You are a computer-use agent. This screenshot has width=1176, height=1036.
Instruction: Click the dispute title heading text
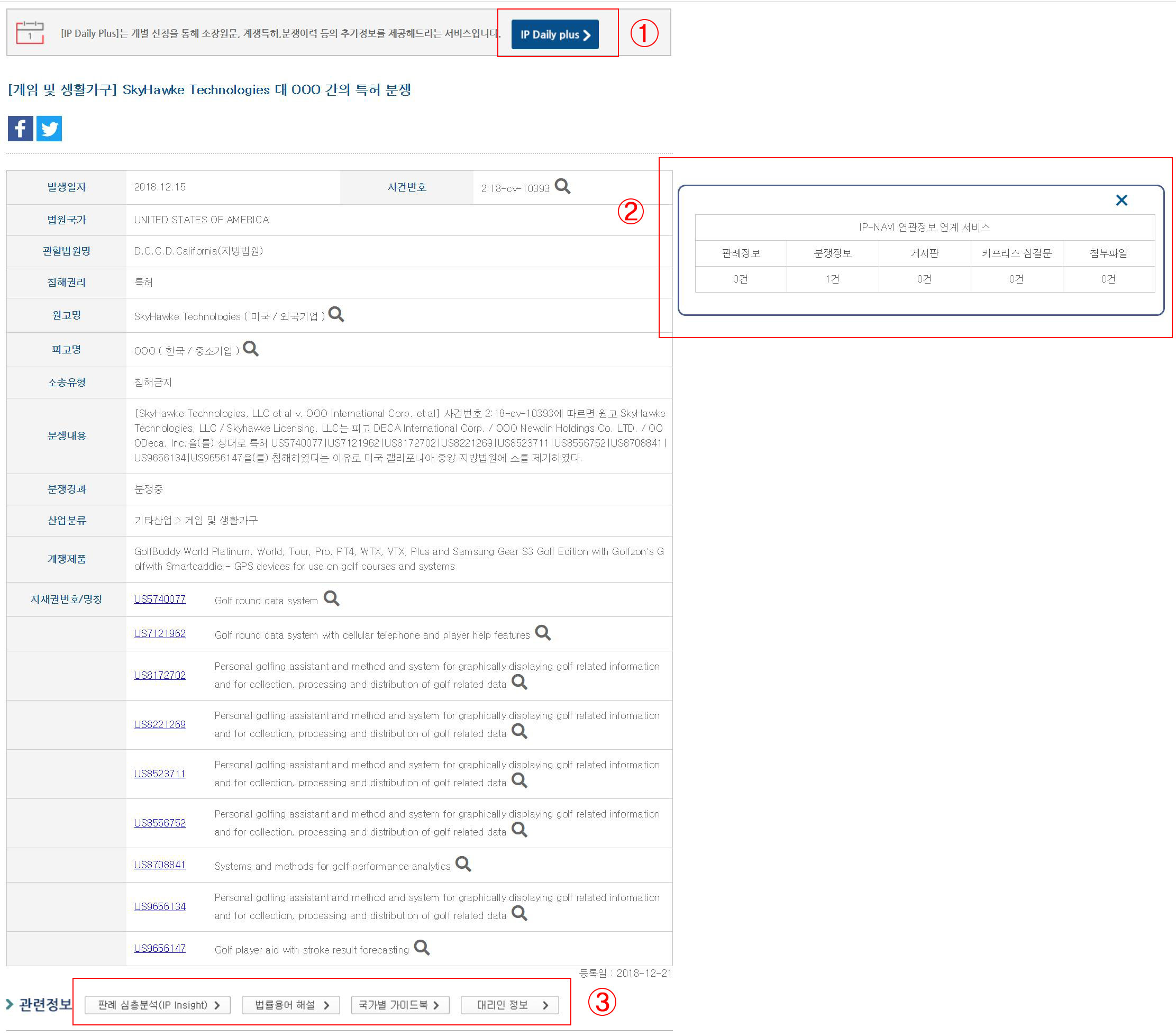pos(209,90)
